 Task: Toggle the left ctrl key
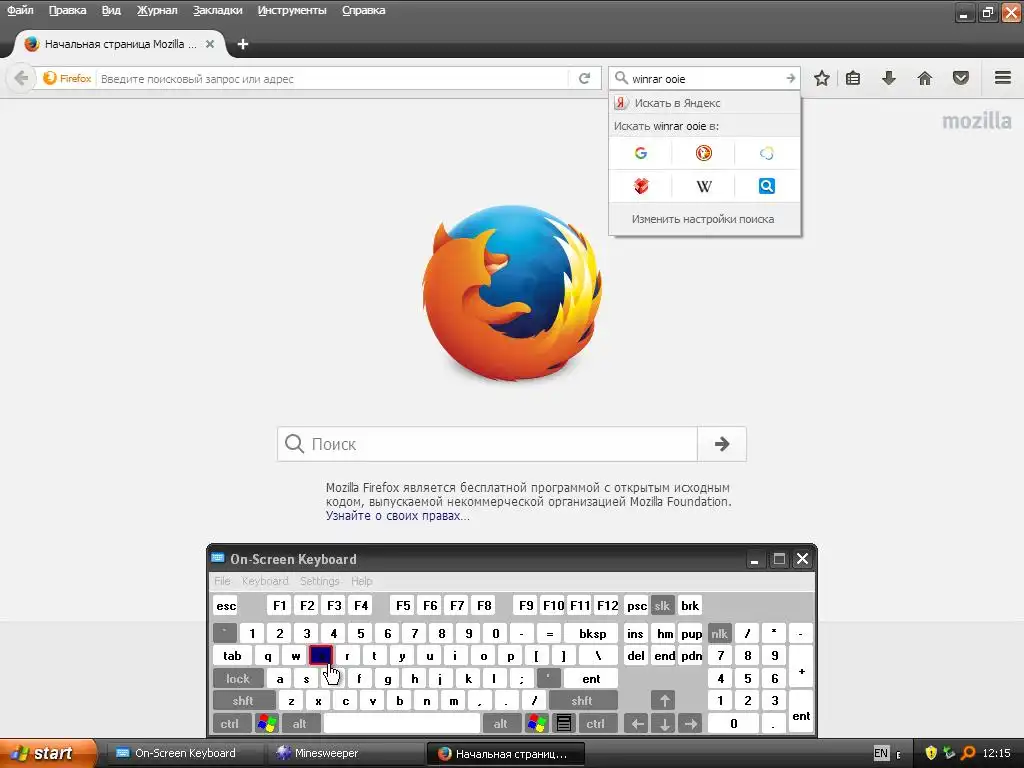231,724
